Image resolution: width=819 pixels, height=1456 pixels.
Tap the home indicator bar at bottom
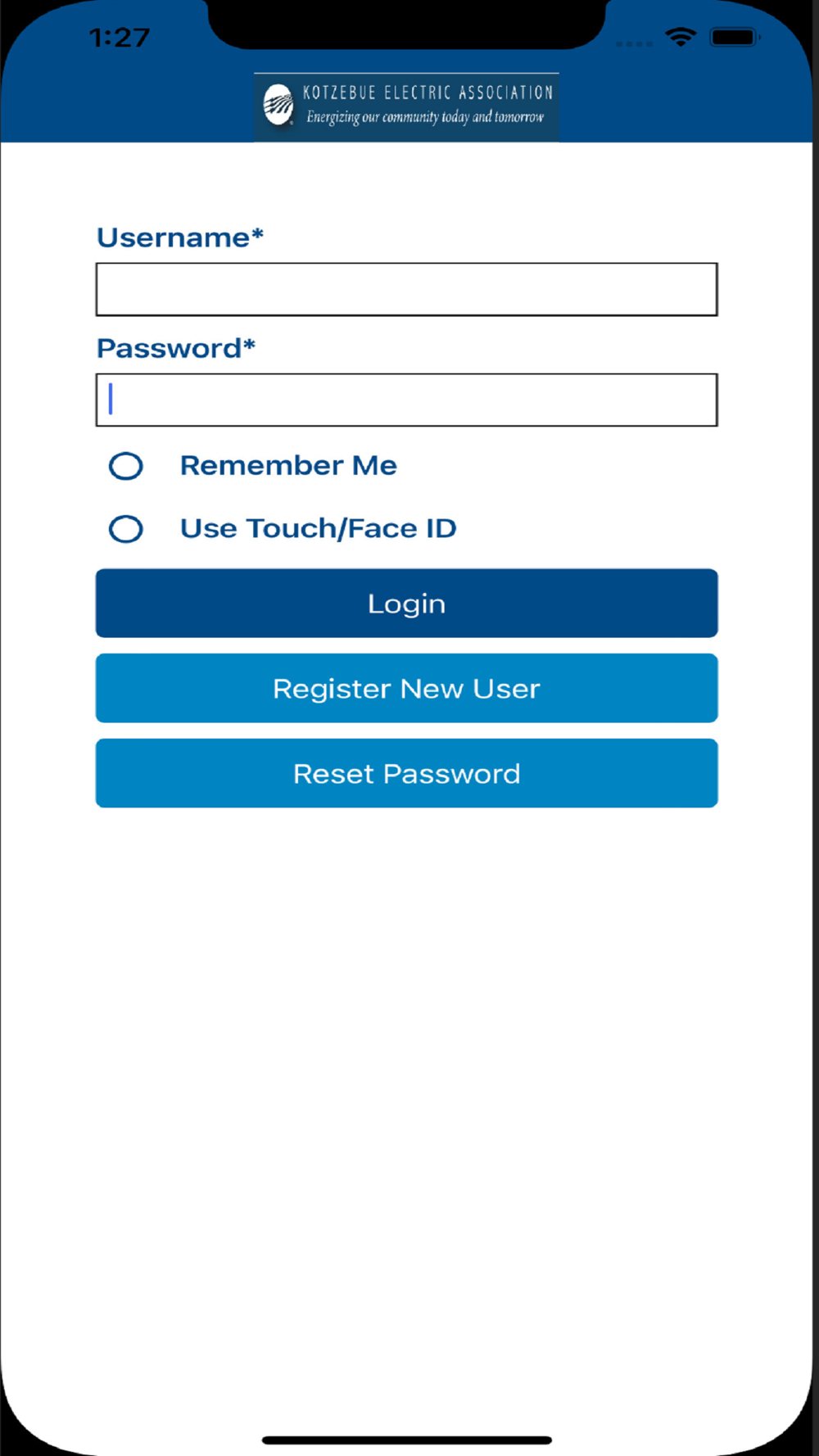pos(407,1440)
